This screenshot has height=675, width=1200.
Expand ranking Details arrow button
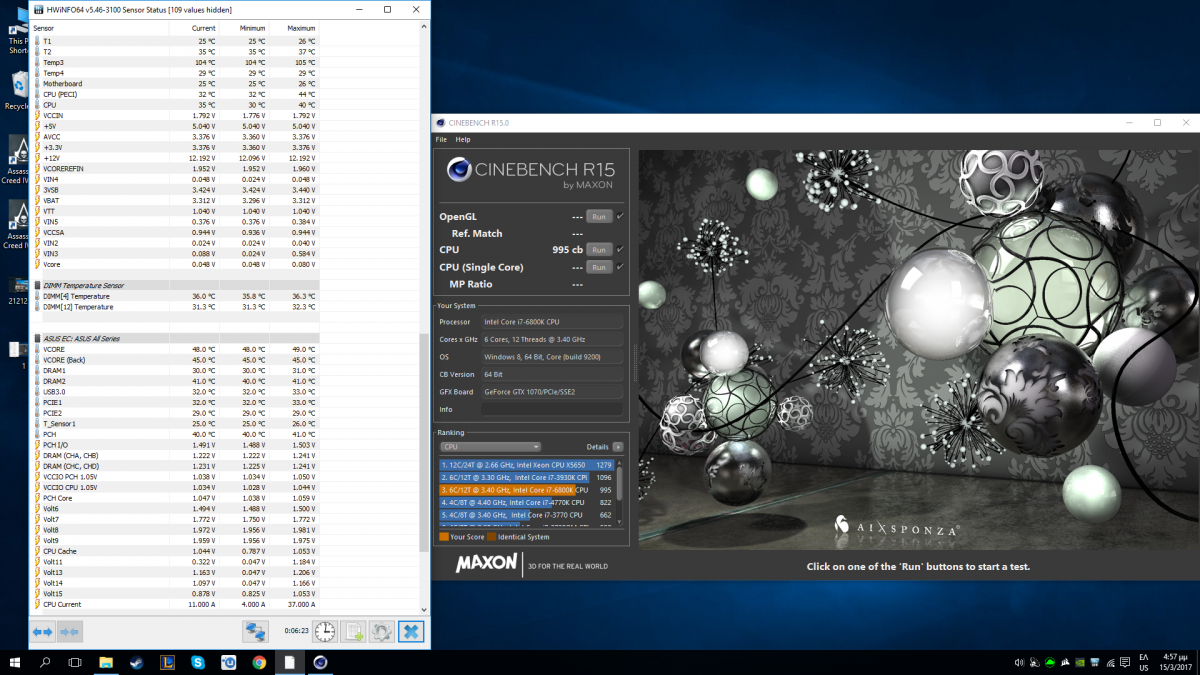coord(618,447)
